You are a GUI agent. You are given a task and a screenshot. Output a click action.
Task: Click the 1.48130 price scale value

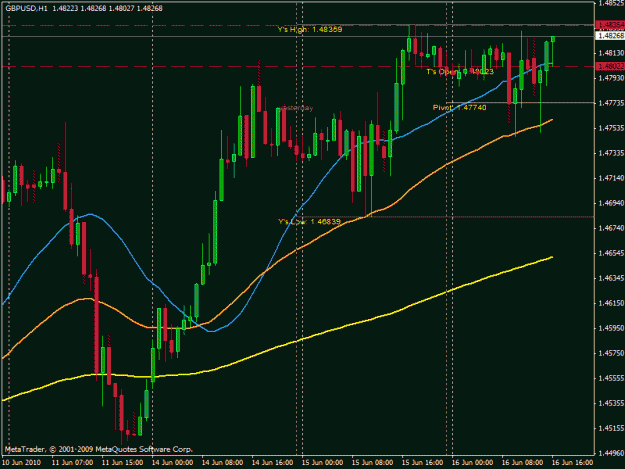(611, 53)
